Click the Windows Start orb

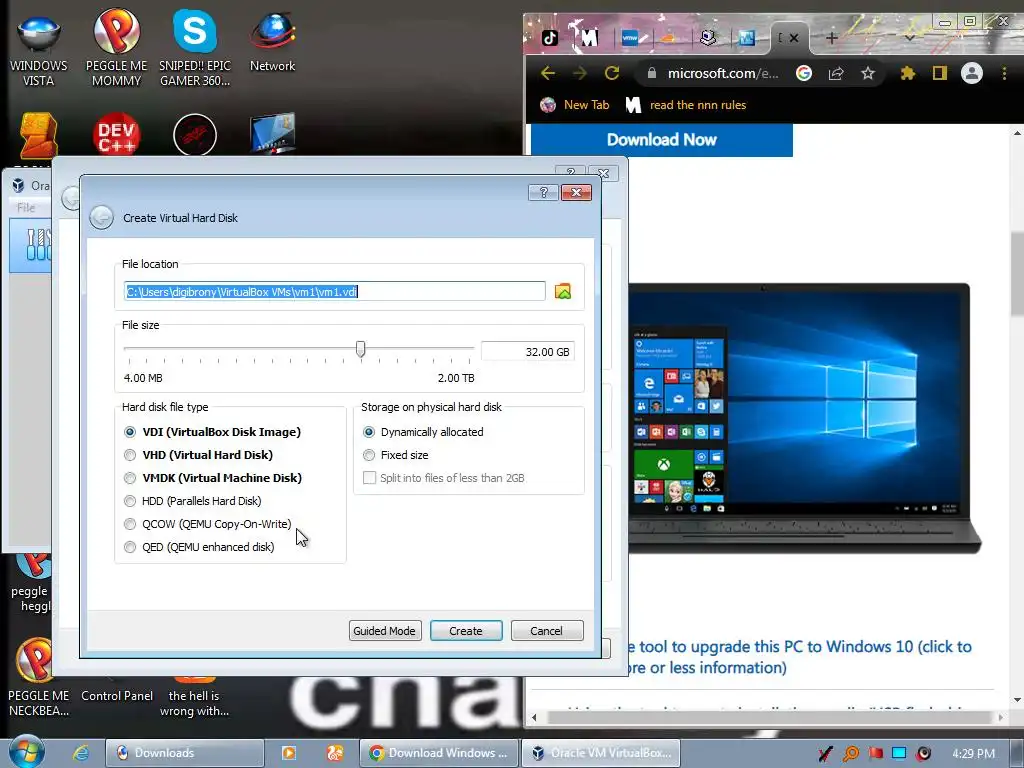point(26,752)
